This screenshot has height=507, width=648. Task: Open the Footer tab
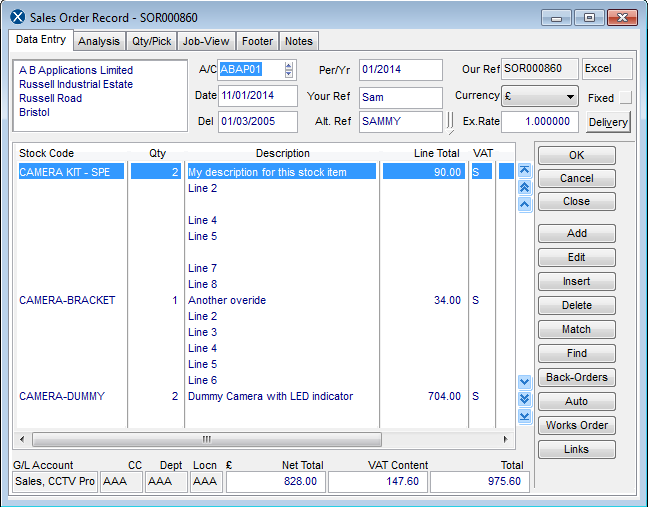pyautogui.click(x=257, y=41)
